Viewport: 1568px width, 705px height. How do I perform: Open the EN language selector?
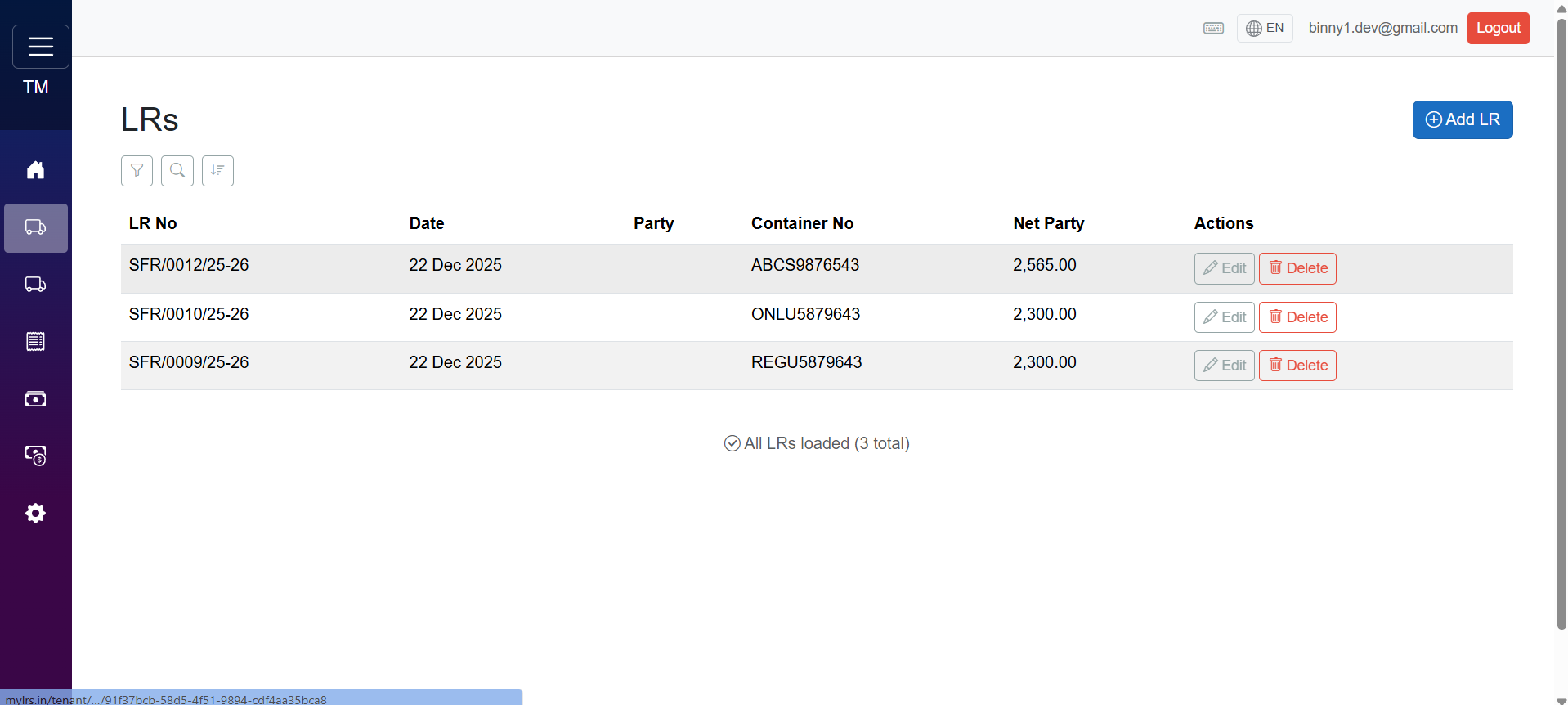[1264, 29]
